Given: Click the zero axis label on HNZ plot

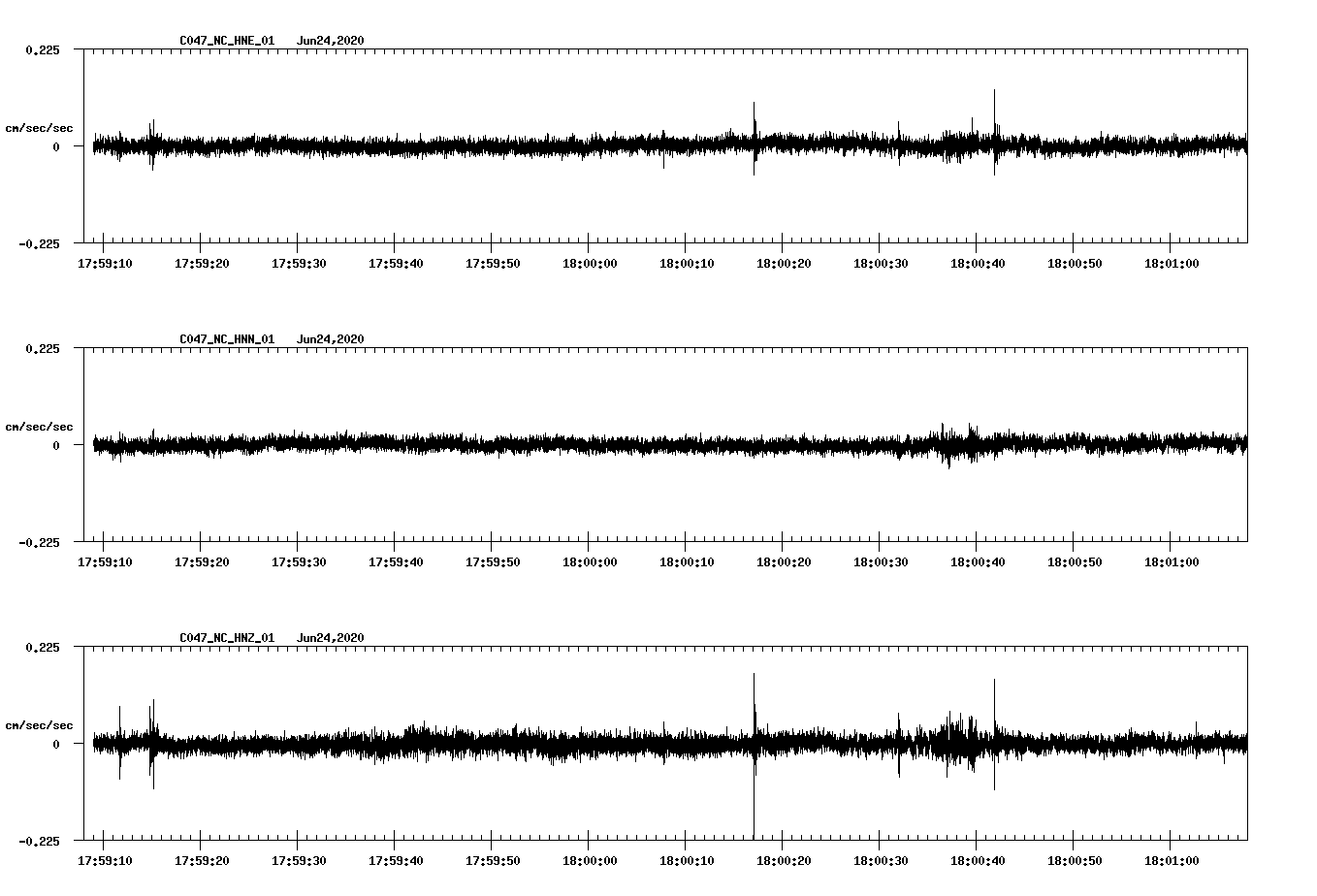Looking at the screenshot, I should coord(56,745).
